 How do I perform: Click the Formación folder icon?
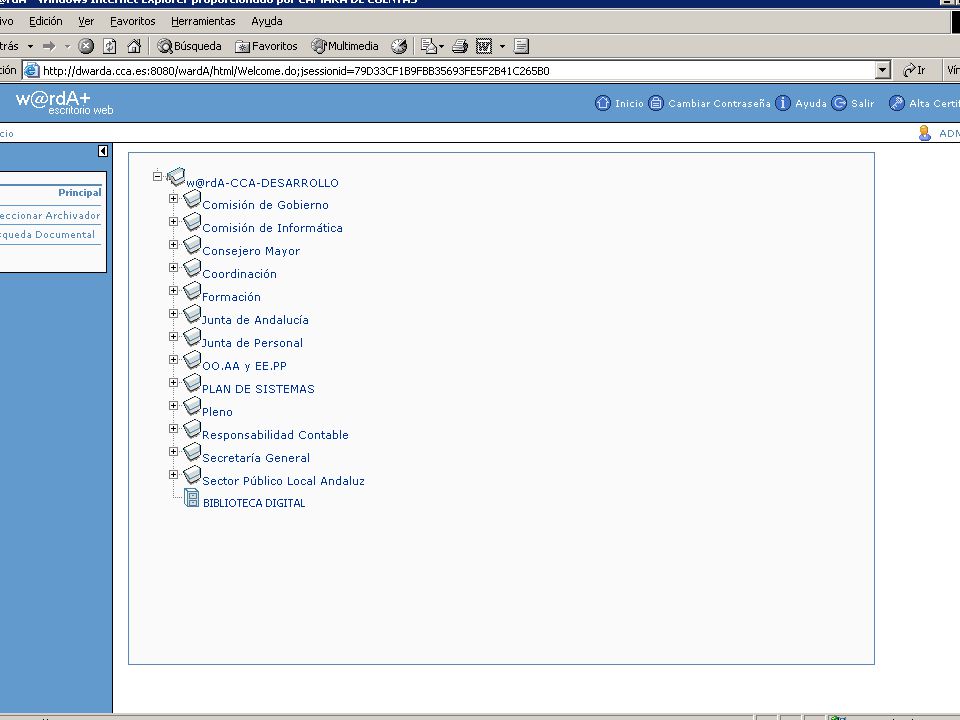tap(192, 290)
